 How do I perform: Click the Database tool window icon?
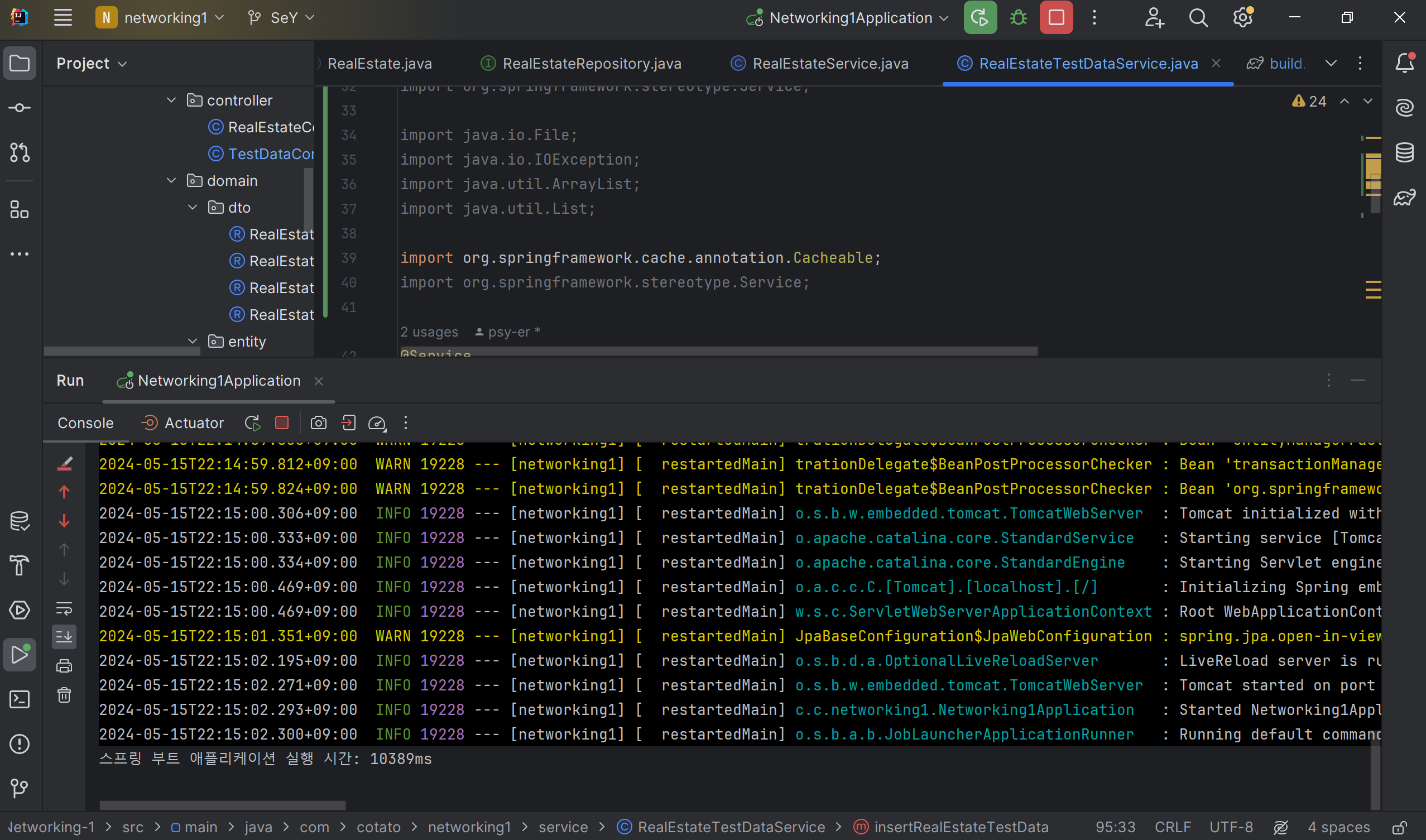pos(1404,152)
